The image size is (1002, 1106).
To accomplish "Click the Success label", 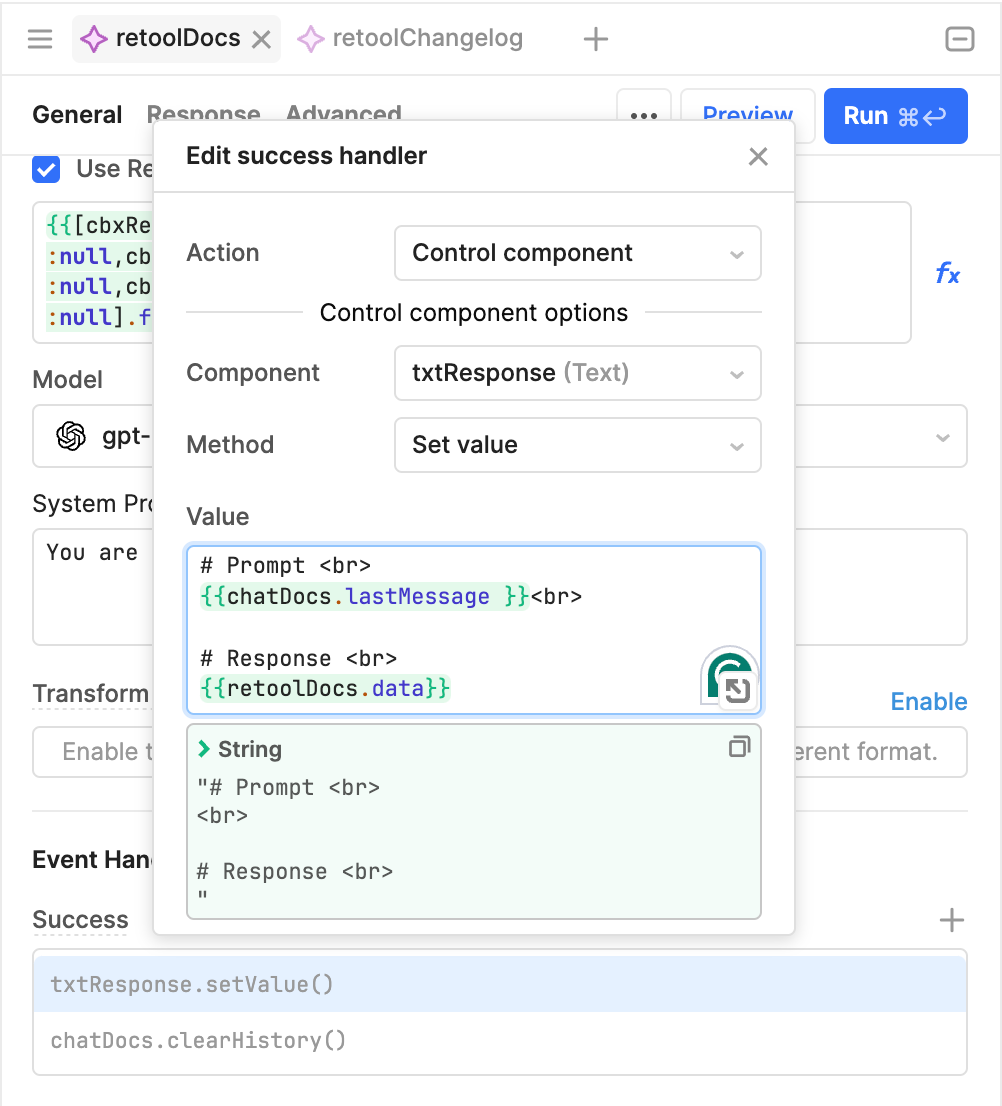I will point(80,920).
